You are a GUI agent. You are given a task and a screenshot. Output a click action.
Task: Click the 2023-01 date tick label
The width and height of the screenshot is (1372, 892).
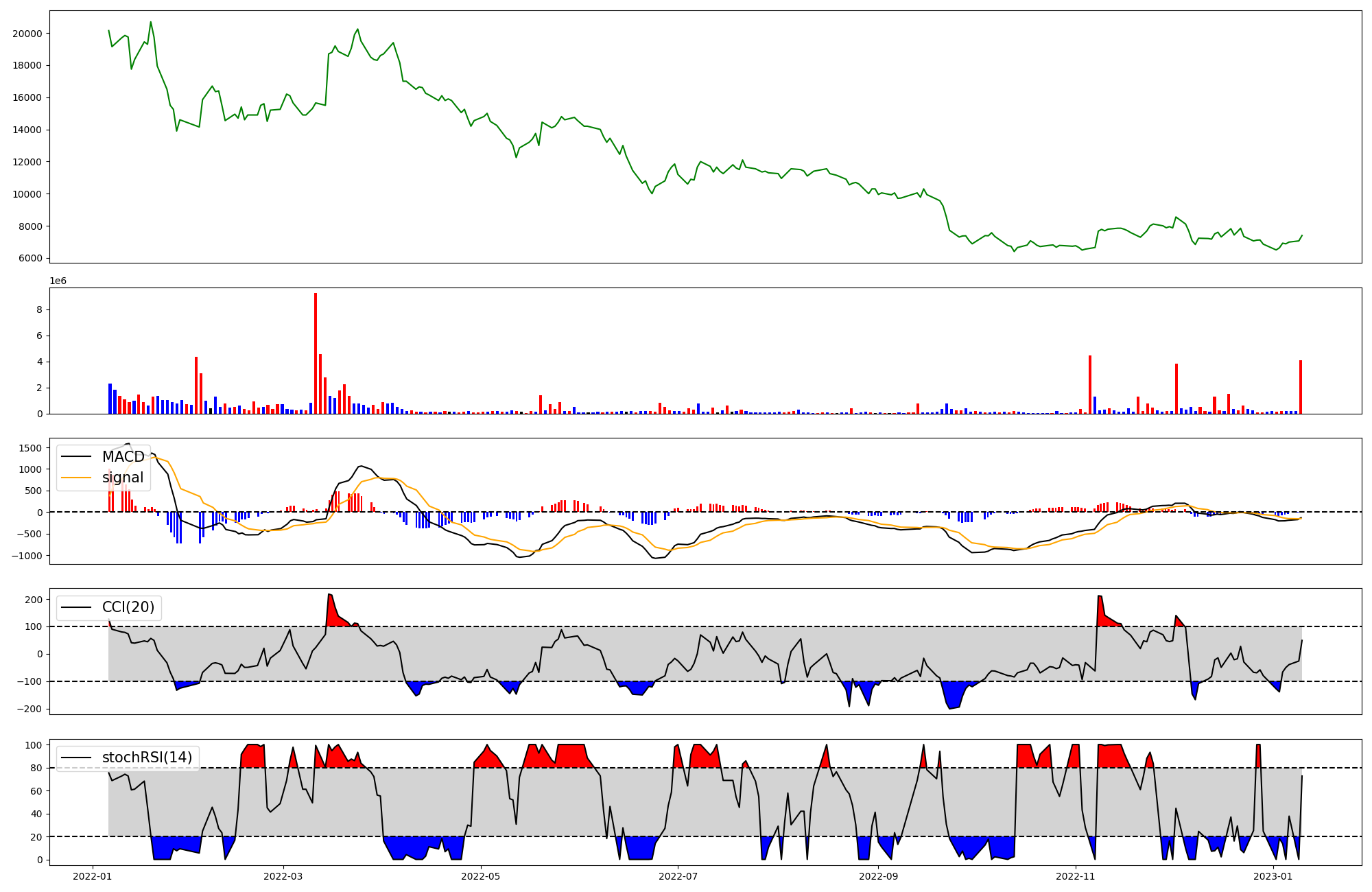pos(1273,876)
